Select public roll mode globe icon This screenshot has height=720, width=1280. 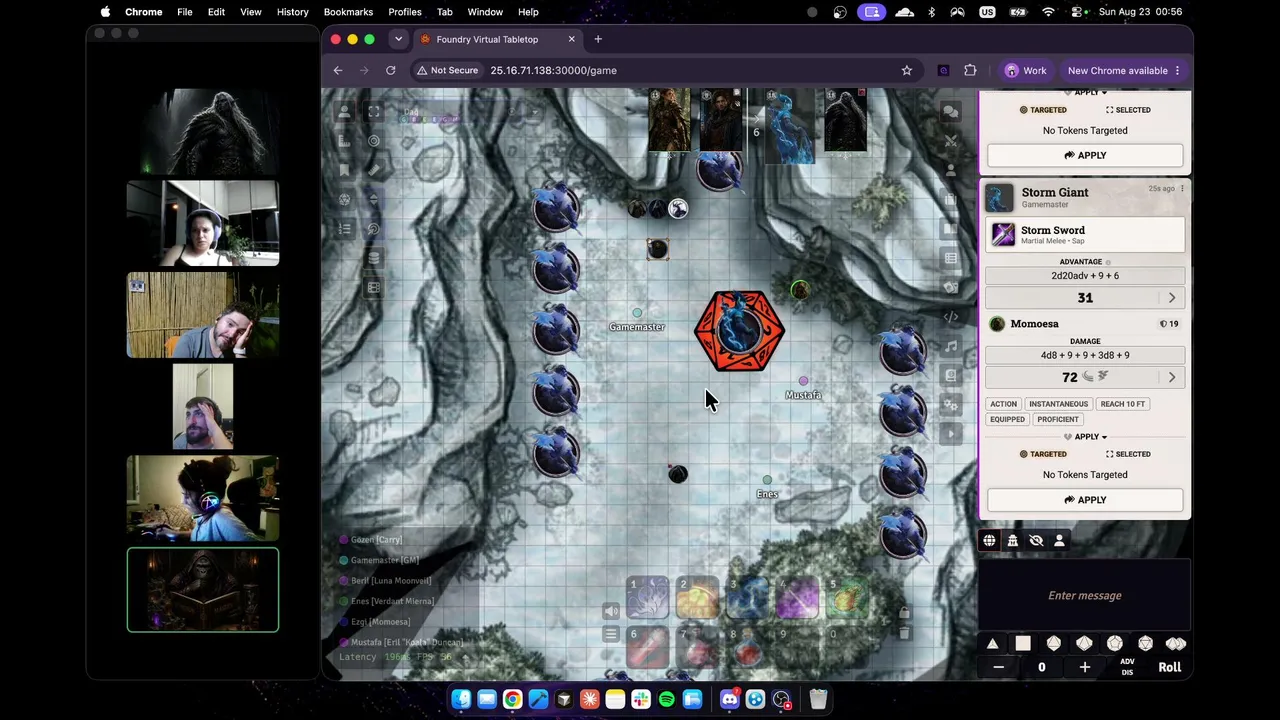(989, 541)
